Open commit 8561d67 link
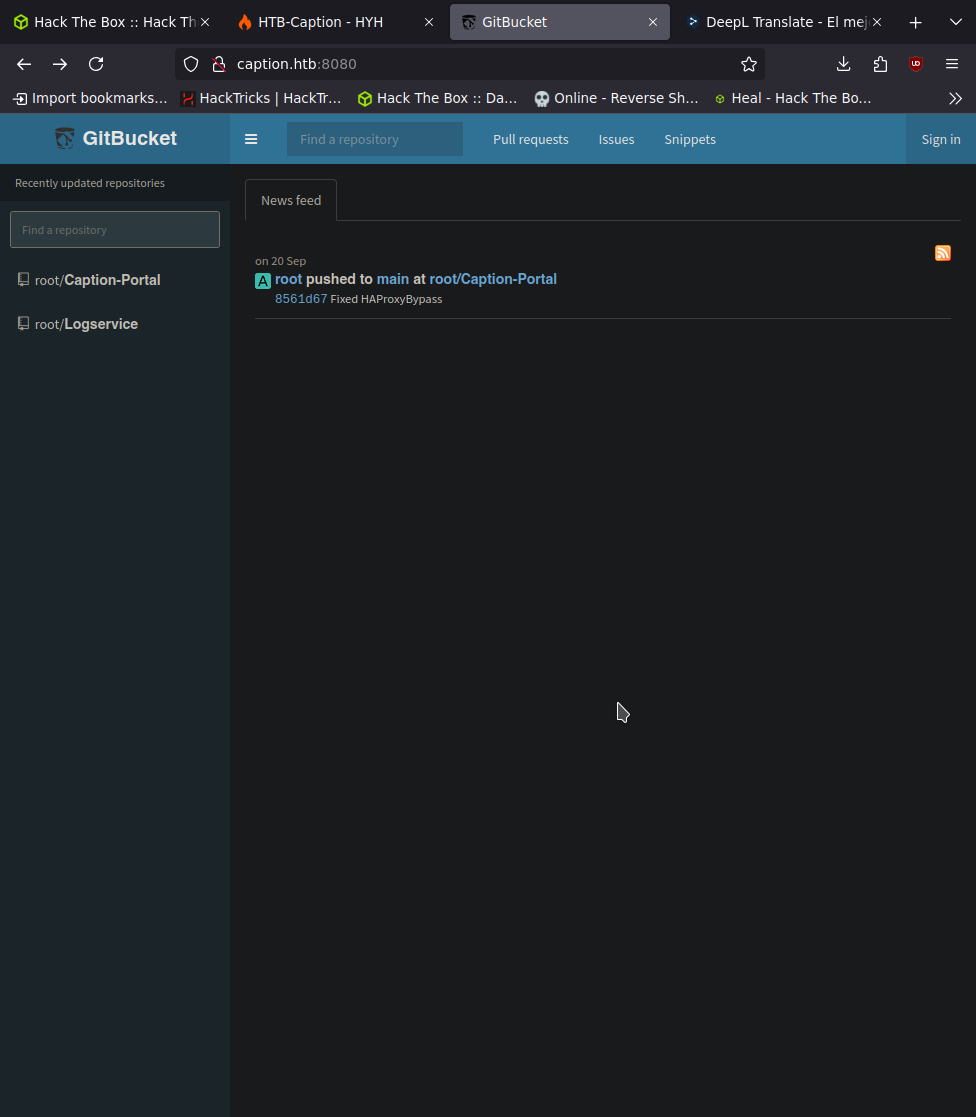Viewport: 976px width, 1117px height. 301,299
